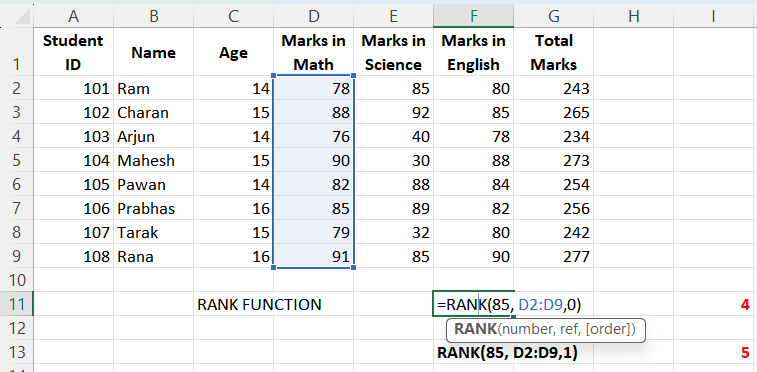This screenshot has height=372, width=757.
Task: Select column B header
Action: tap(154, 16)
